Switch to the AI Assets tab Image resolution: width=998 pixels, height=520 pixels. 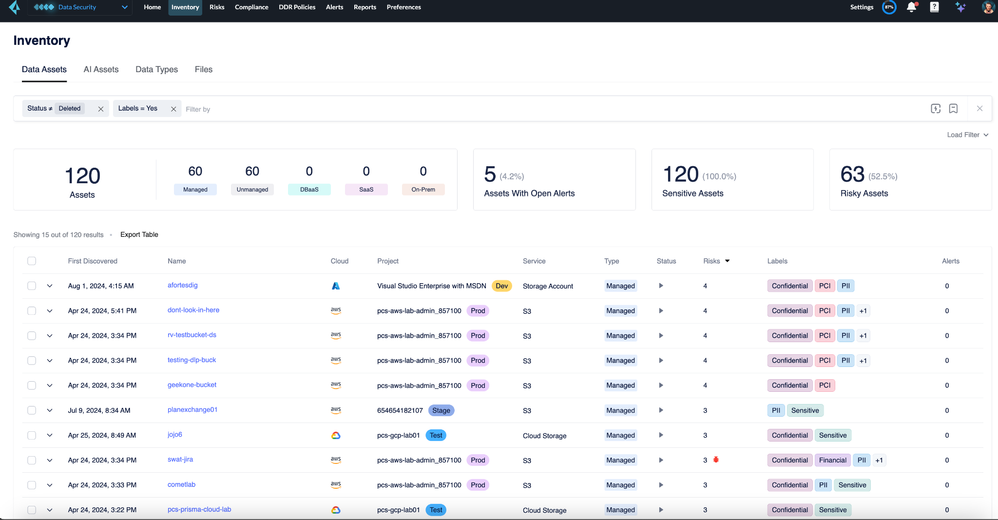[x=101, y=70]
